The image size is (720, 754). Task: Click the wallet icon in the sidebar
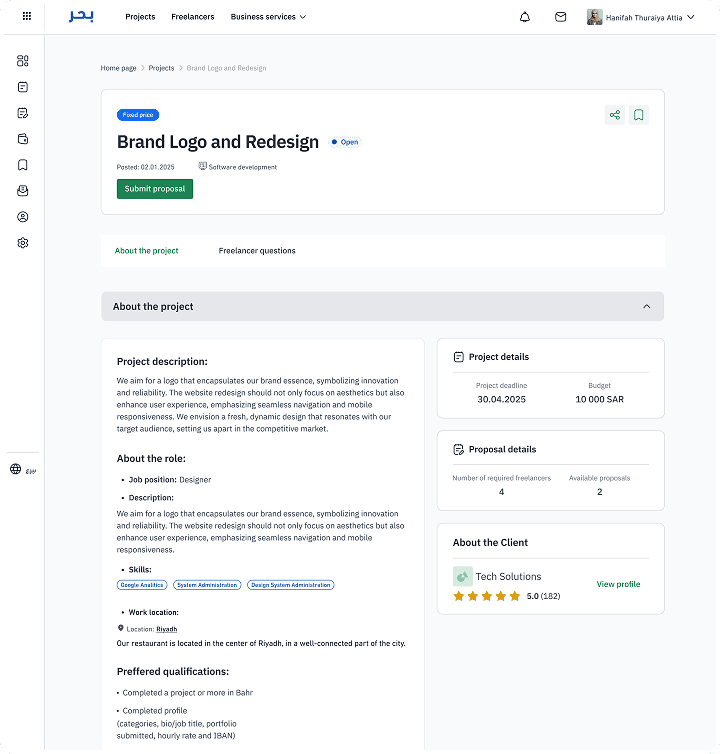tap(23, 139)
